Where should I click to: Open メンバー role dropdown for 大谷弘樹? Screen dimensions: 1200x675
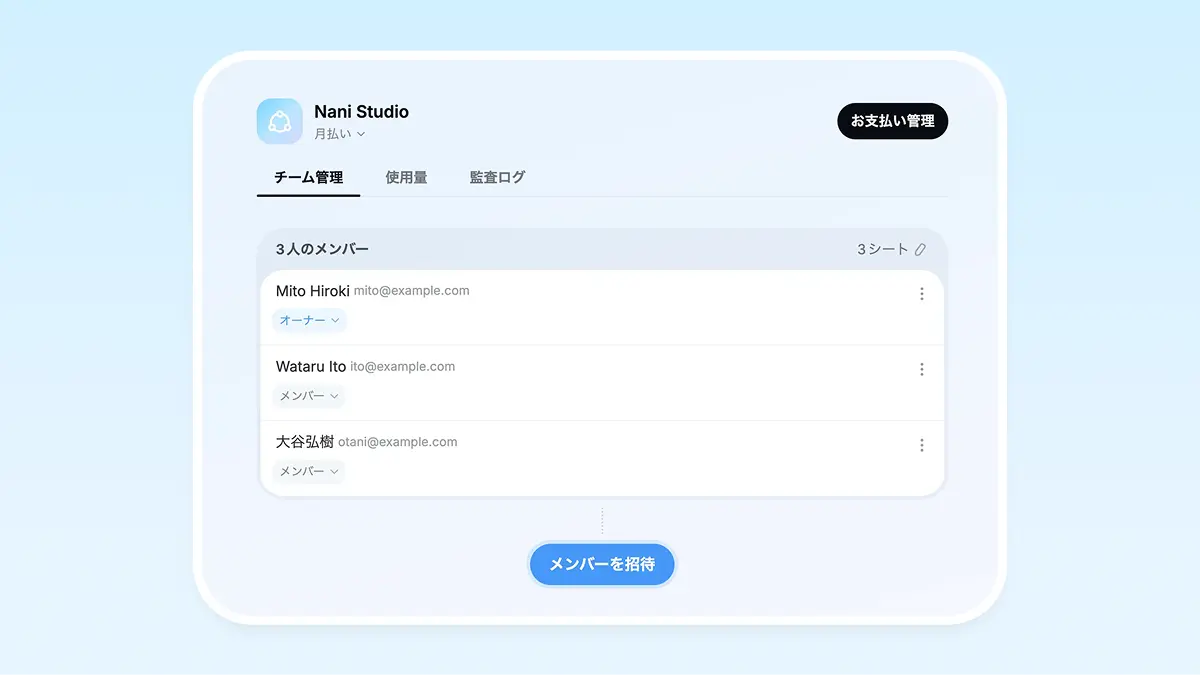309,471
